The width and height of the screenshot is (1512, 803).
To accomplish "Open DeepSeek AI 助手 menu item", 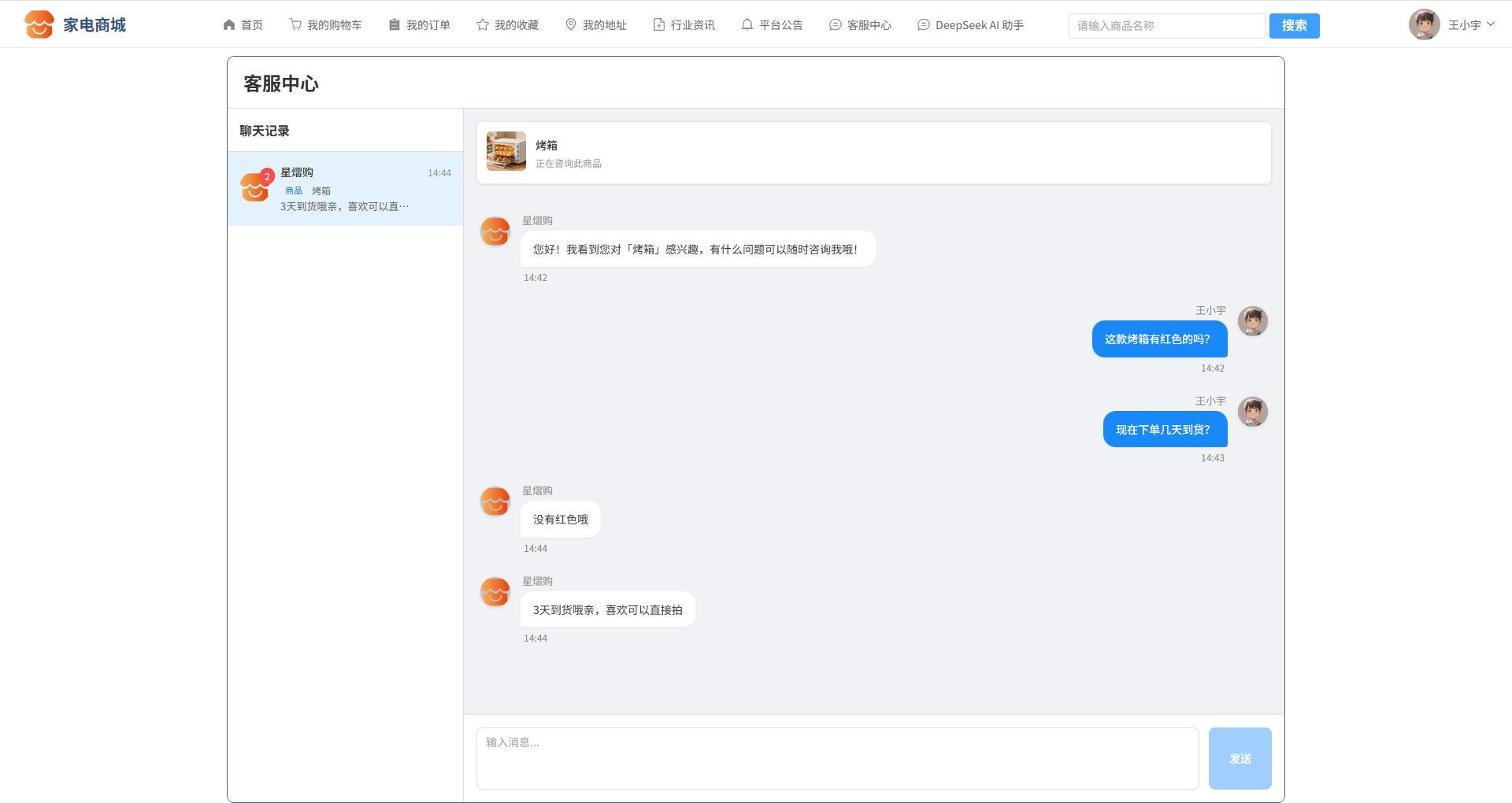I will point(970,24).
